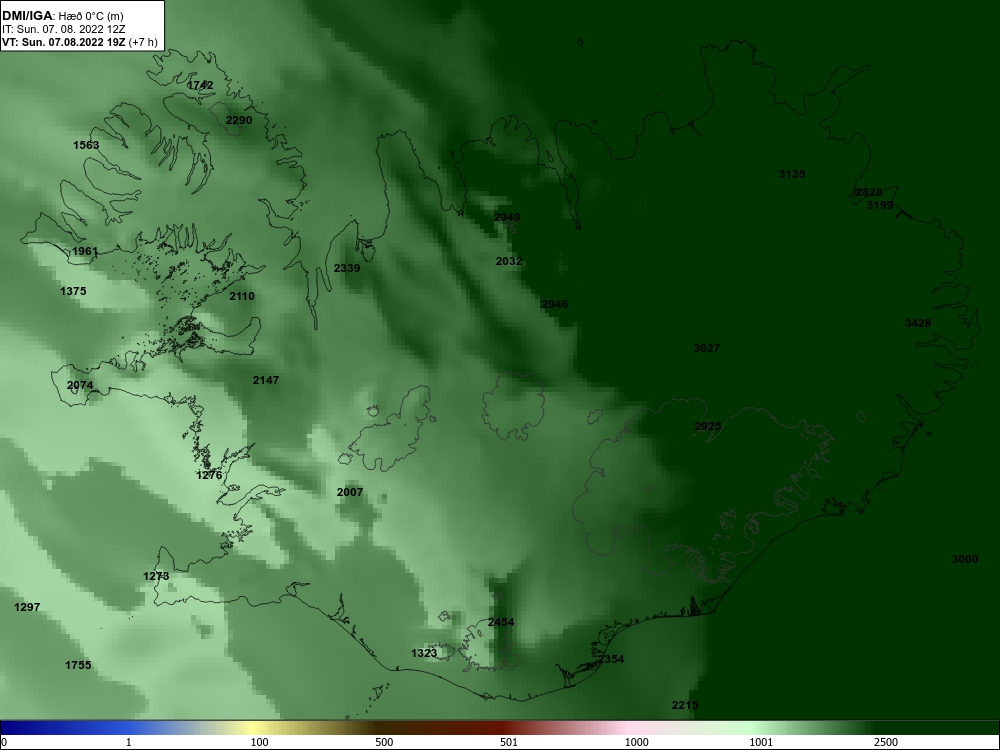Select the 501 label on the color scale
The height and width of the screenshot is (750, 1000).
(x=509, y=742)
